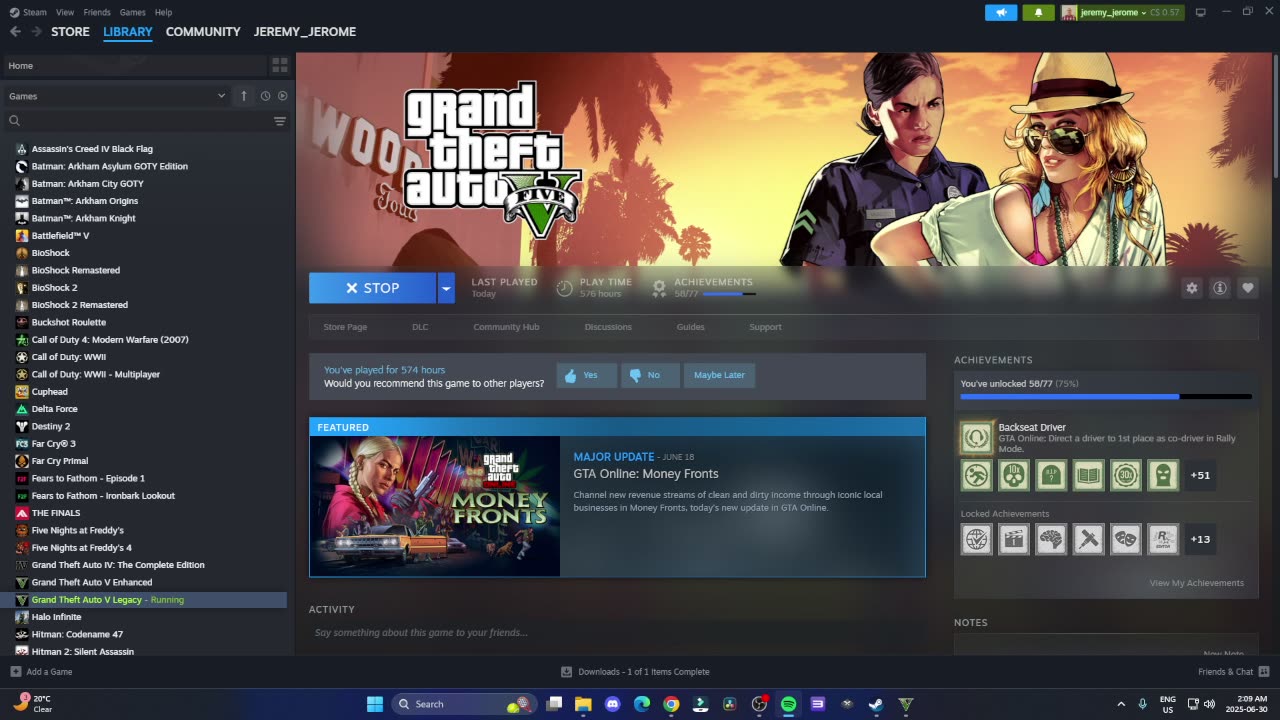Open game settings gear icon

coord(1191,288)
